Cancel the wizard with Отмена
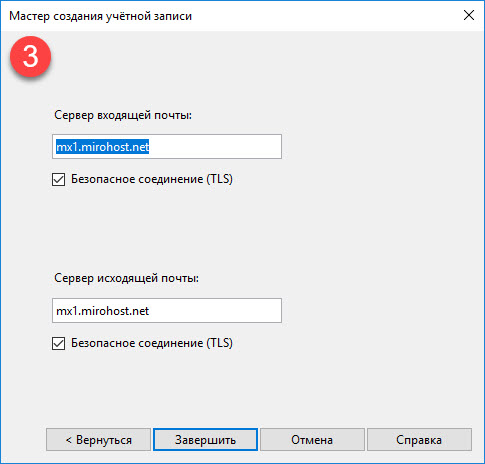Image resolution: width=485 pixels, height=464 pixels. click(312, 440)
